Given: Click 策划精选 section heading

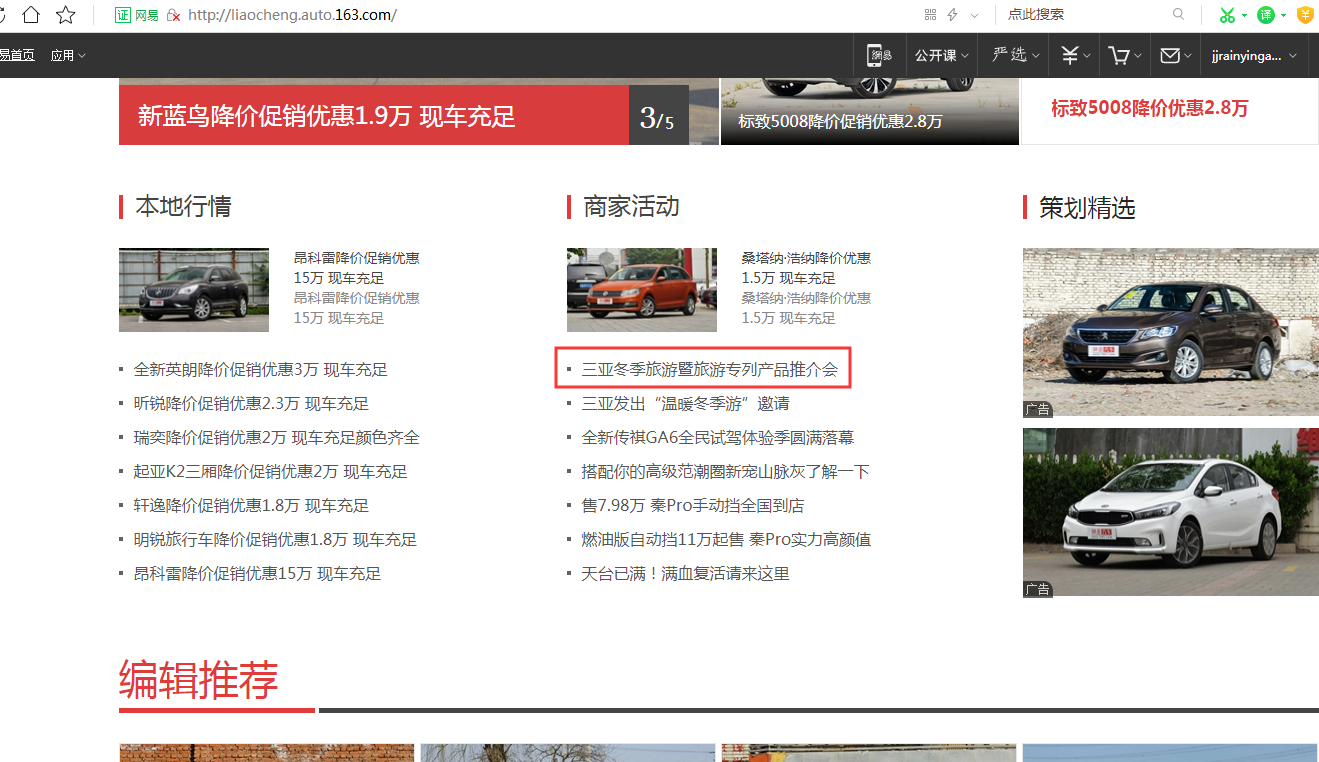Looking at the screenshot, I should pyautogui.click(x=1087, y=208).
